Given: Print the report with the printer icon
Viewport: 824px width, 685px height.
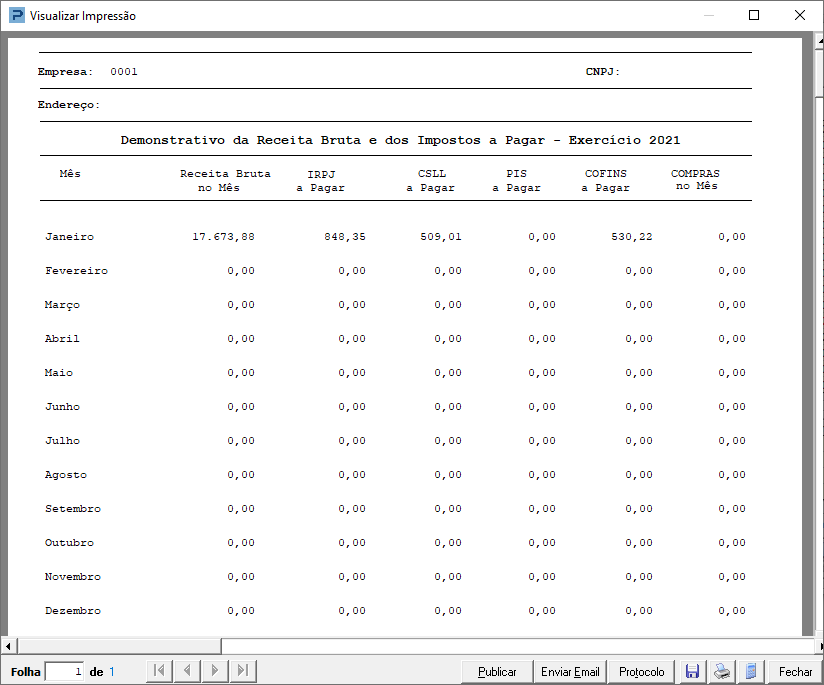Looking at the screenshot, I should pos(722,671).
